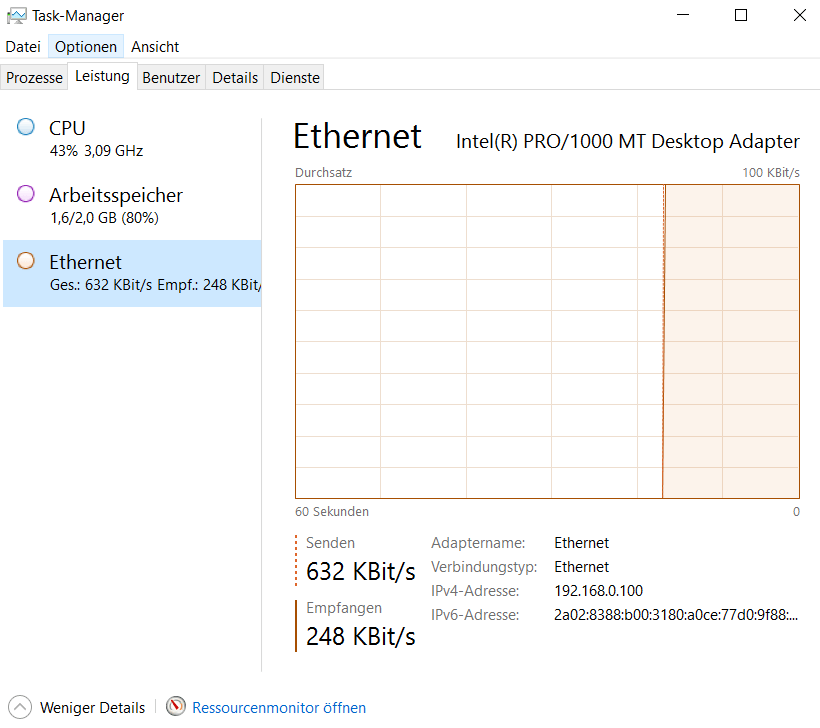Click the solid Empfangen legend marker
This screenshot has height=728, width=820.
point(297,625)
